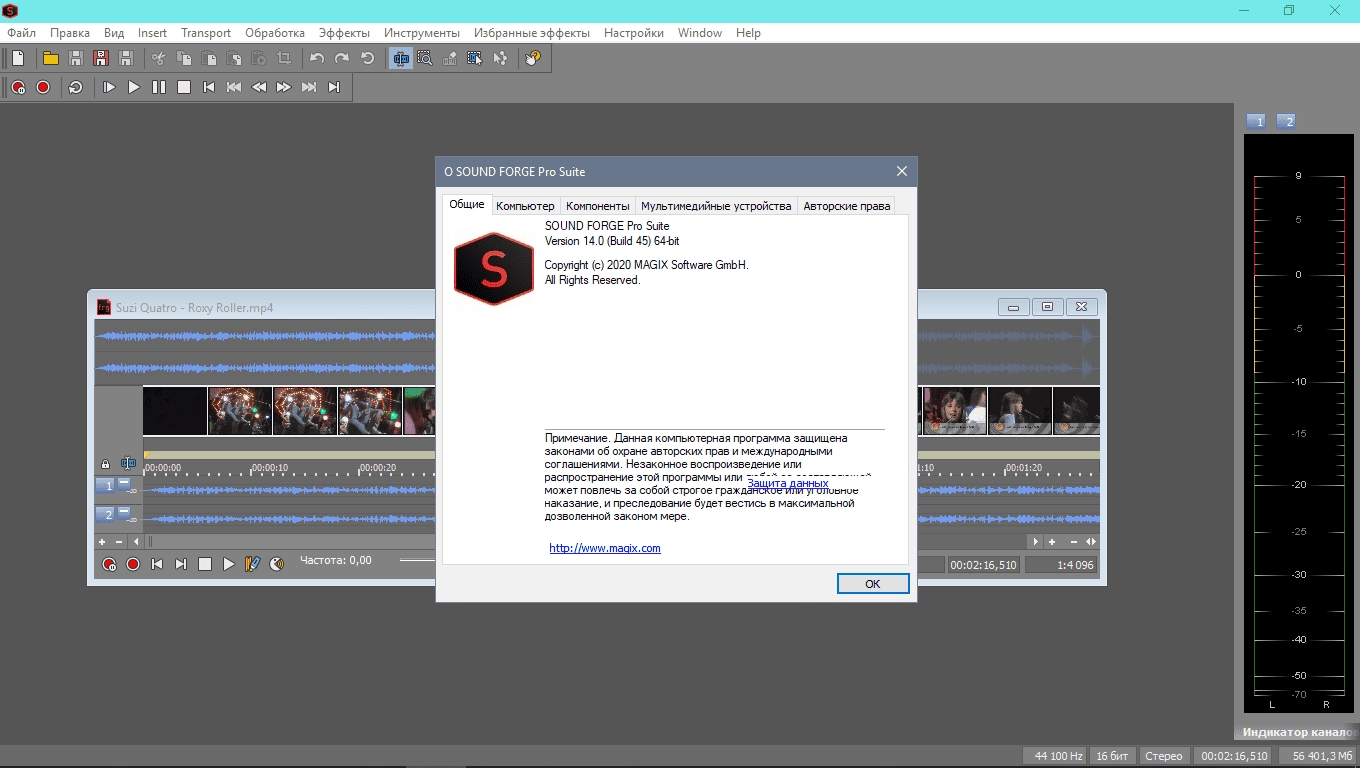1360x768 pixels.
Task: Click the speaker scrub icon in data window
Action: click(277, 564)
